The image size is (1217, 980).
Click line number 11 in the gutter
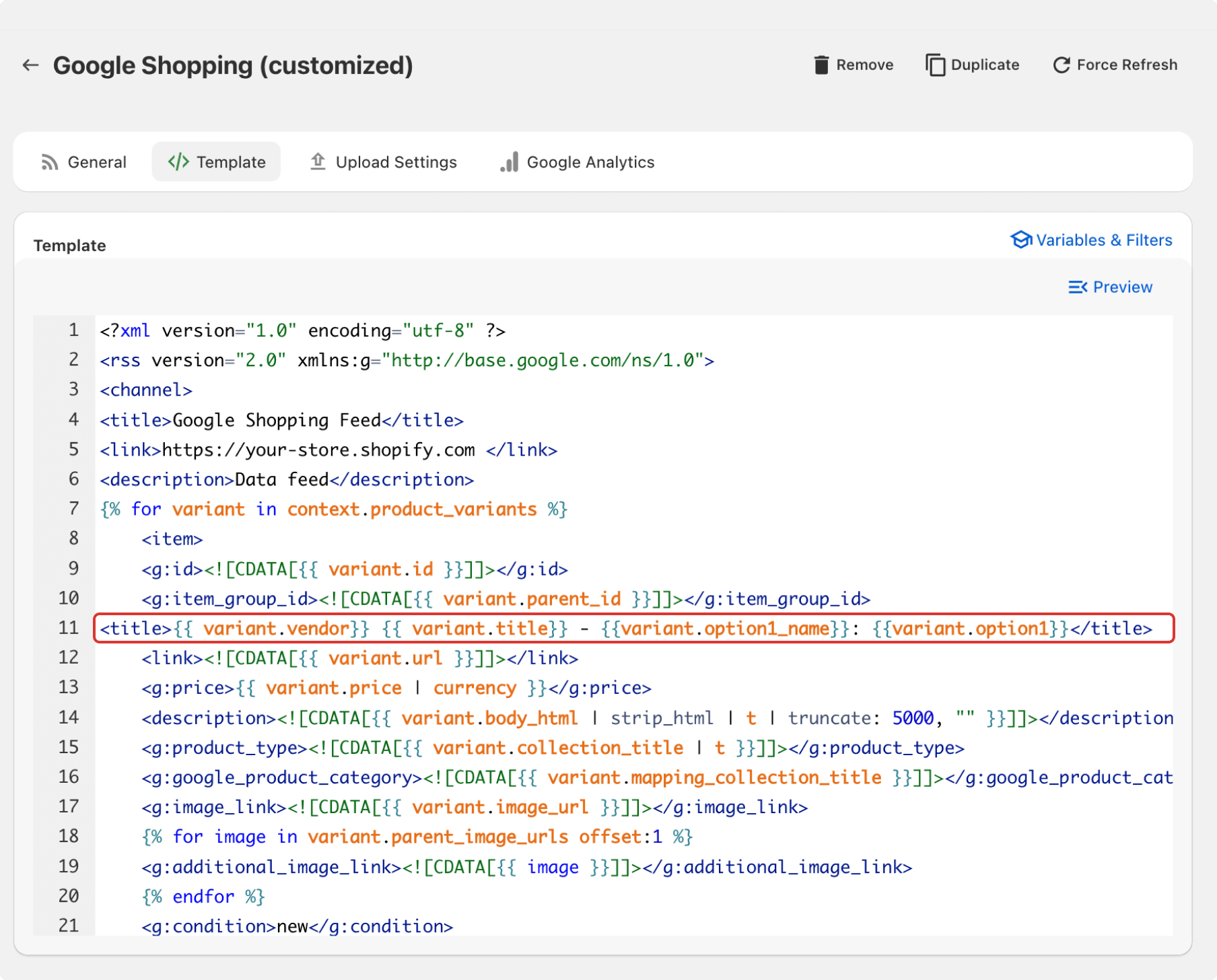click(69, 629)
